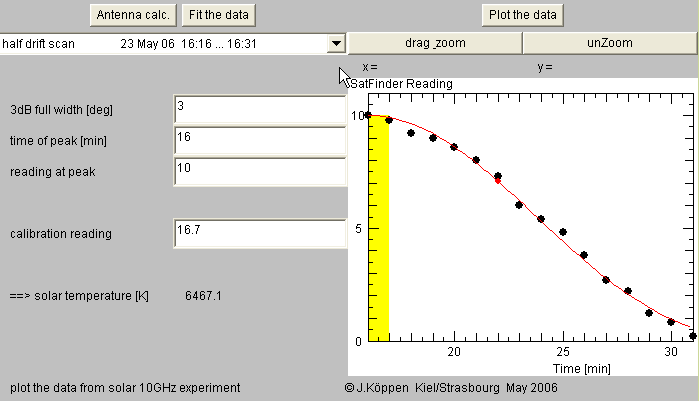Viewport: 699px width, 401px height.
Task: Focus the reading at peak input field
Action: click(260, 172)
